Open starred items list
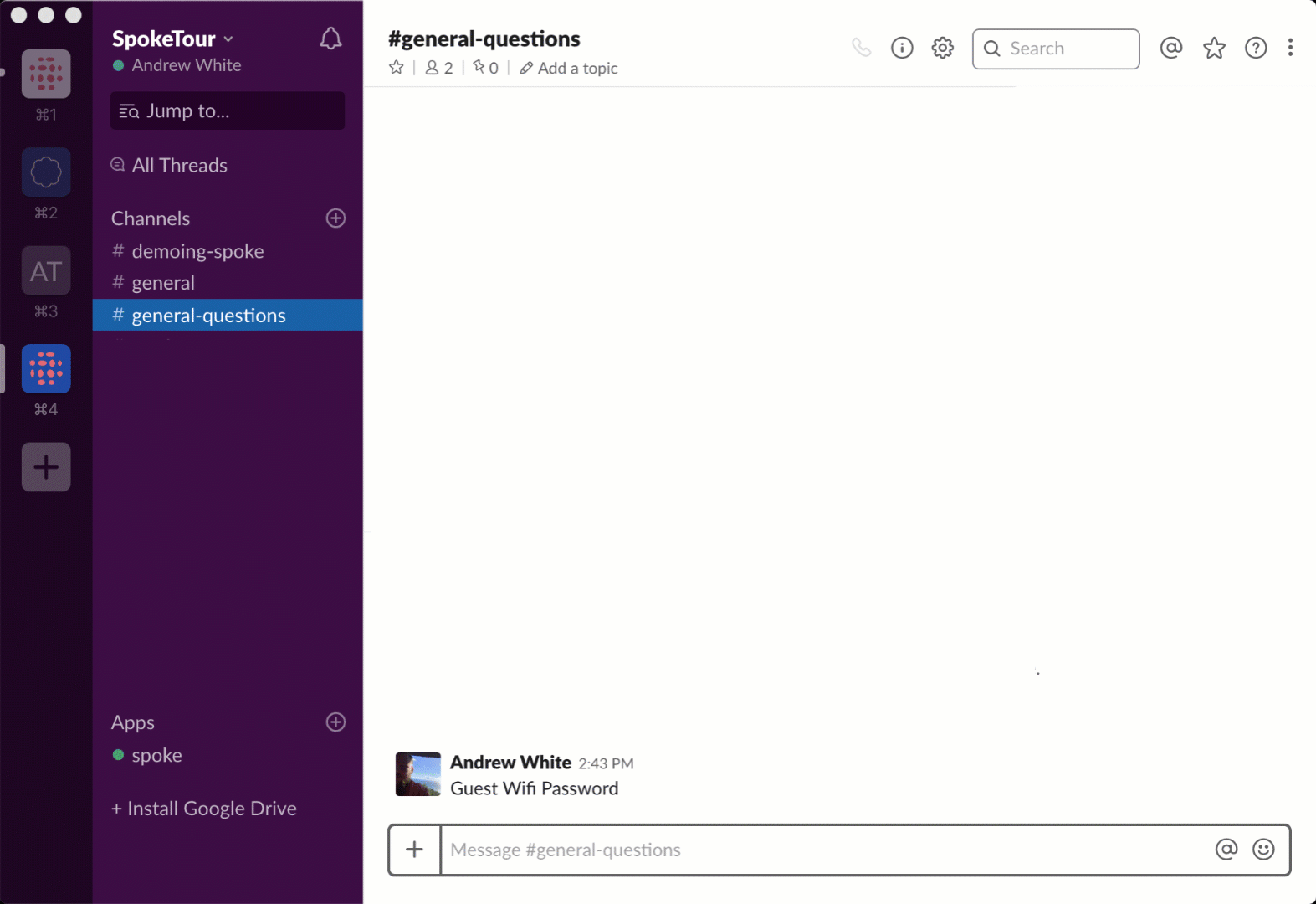1316x904 pixels. tap(1214, 48)
